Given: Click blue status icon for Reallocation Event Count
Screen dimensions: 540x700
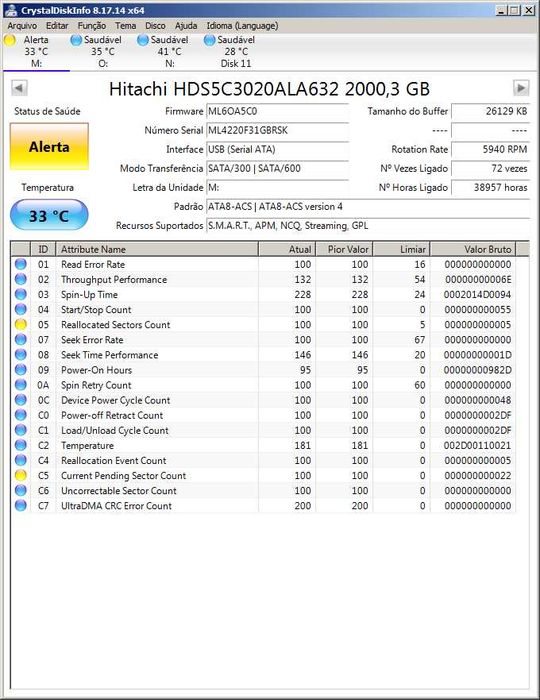Looking at the screenshot, I should (21, 460).
